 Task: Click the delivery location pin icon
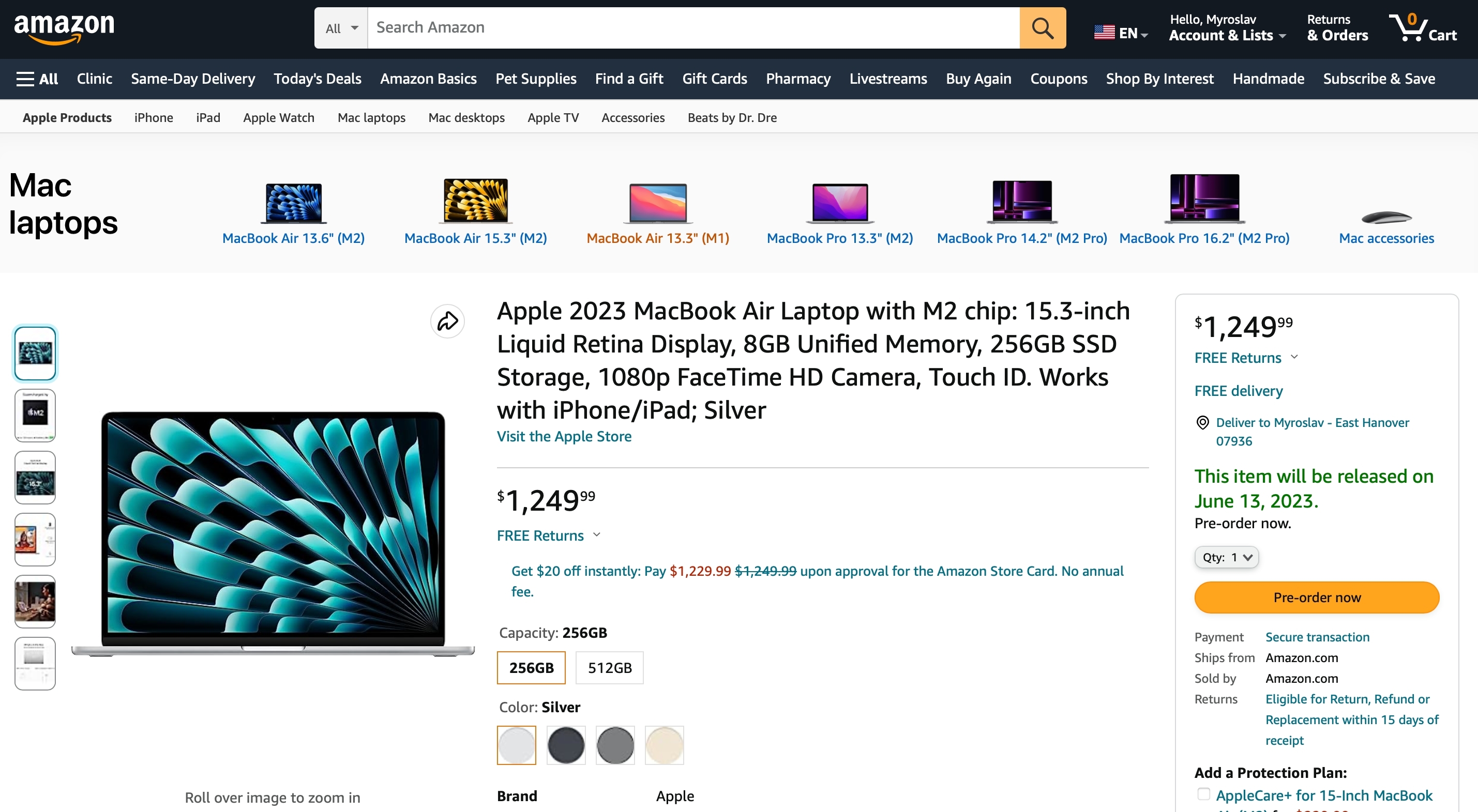click(x=1202, y=423)
